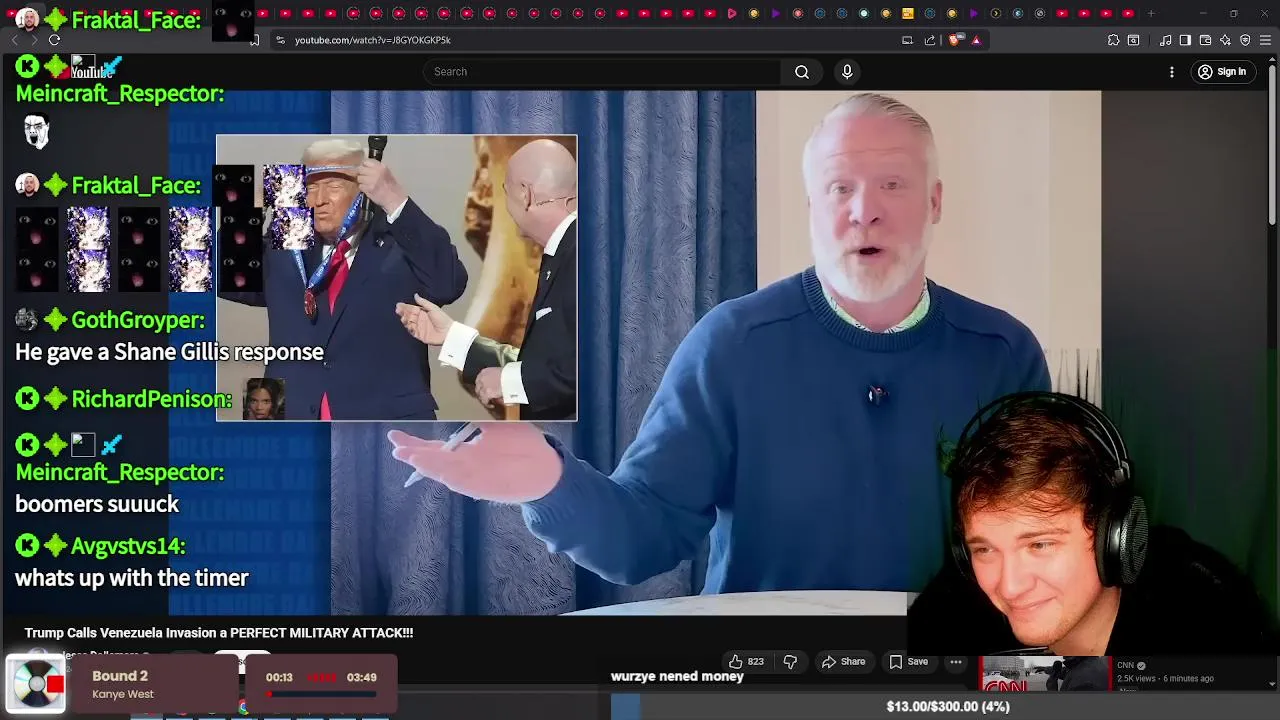Open more actions ellipsis under the video

(x=956, y=661)
